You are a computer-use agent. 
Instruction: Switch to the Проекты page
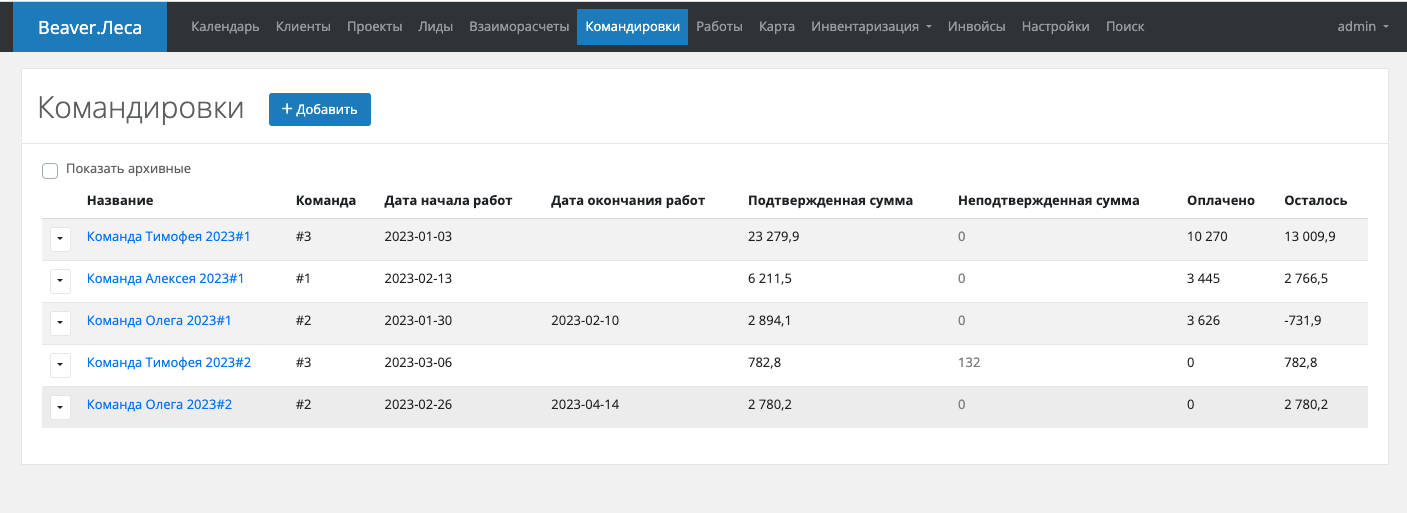click(374, 27)
